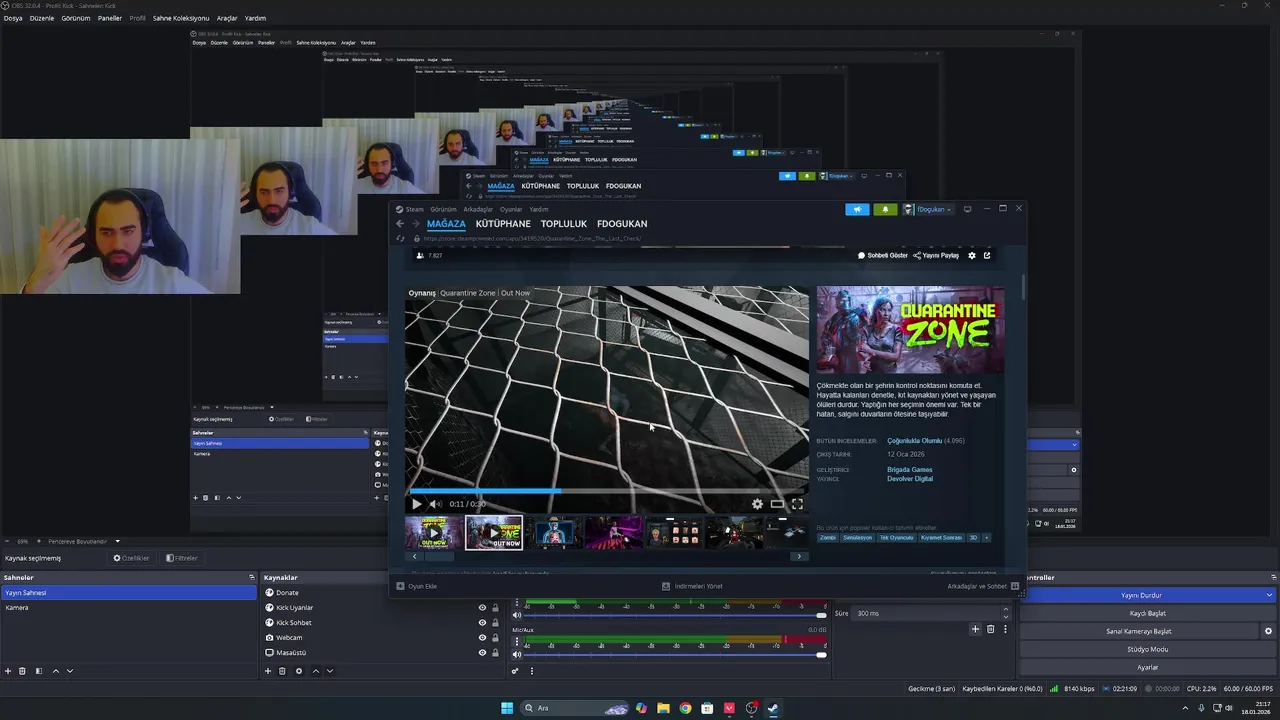Switch to KÜTÜPHANE tab in Steam

(x=503, y=224)
